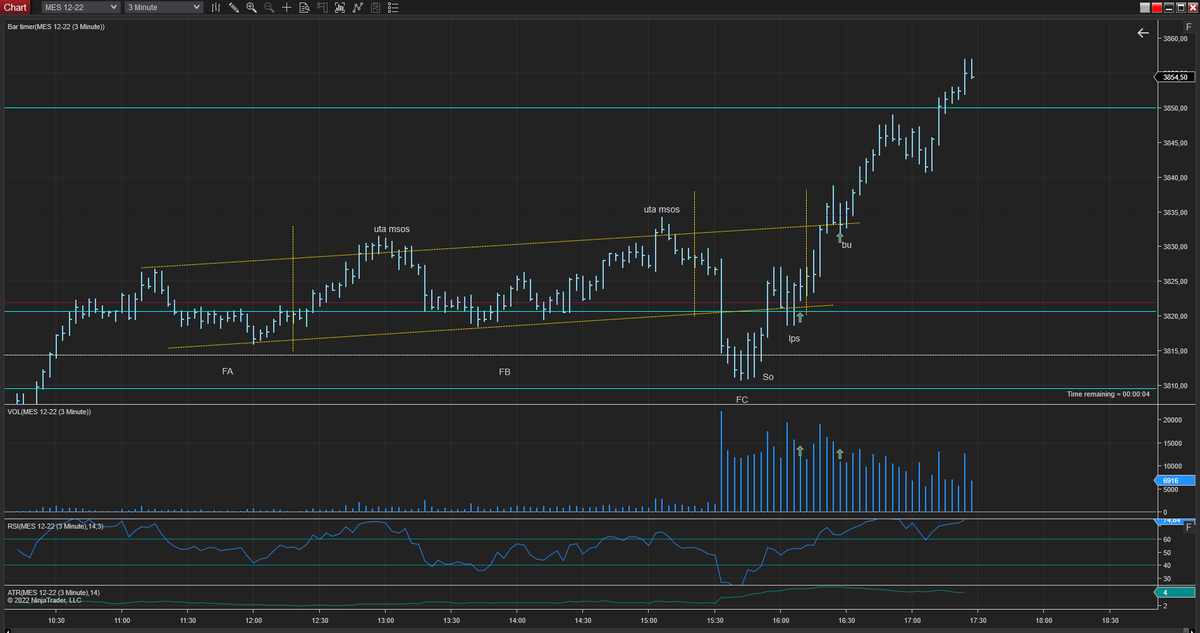Select the zoom out magnifier tool
The width and height of the screenshot is (1200, 633).
(x=269, y=7)
